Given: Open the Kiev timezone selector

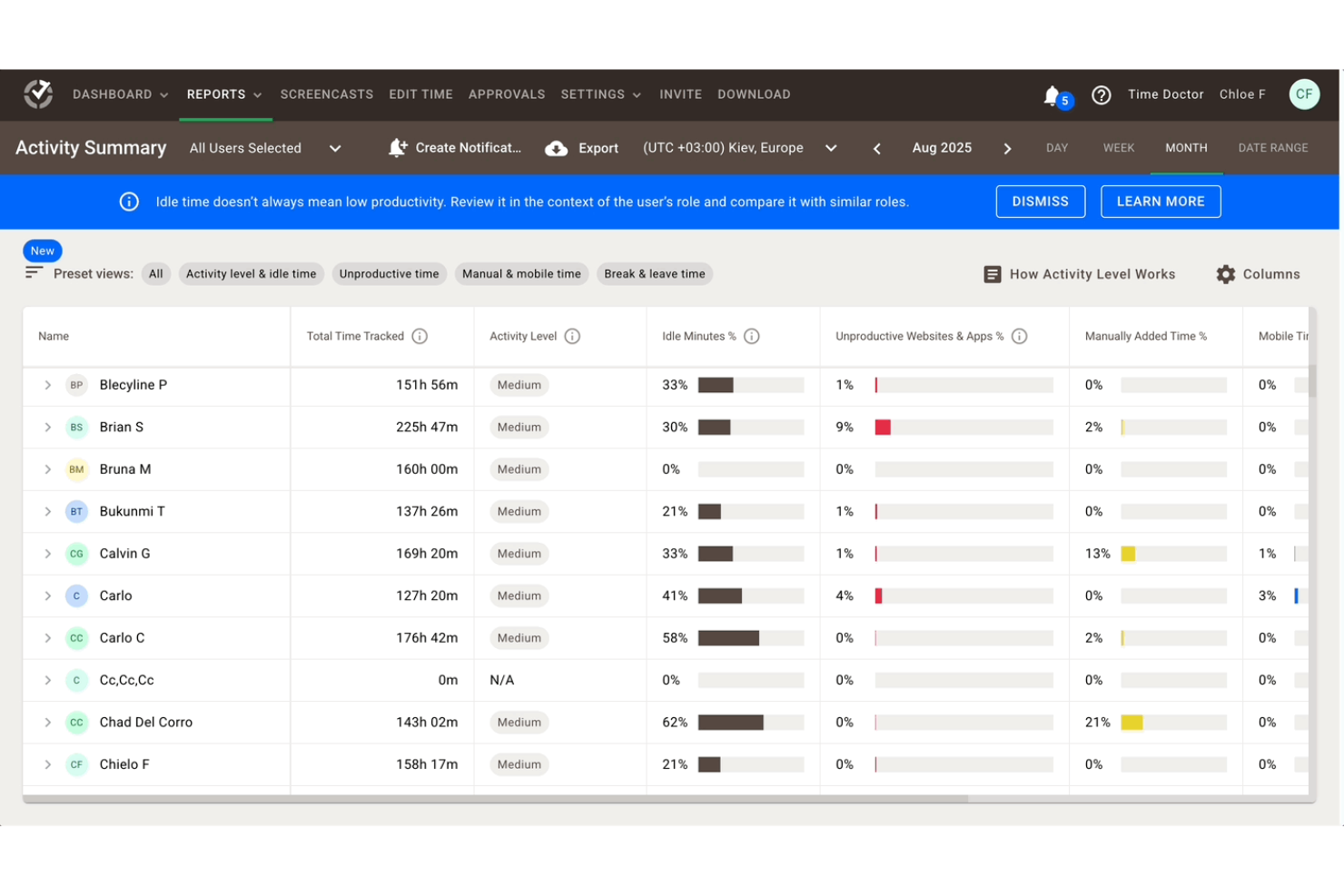Looking at the screenshot, I should pyautogui.click(x=739, y=147).
